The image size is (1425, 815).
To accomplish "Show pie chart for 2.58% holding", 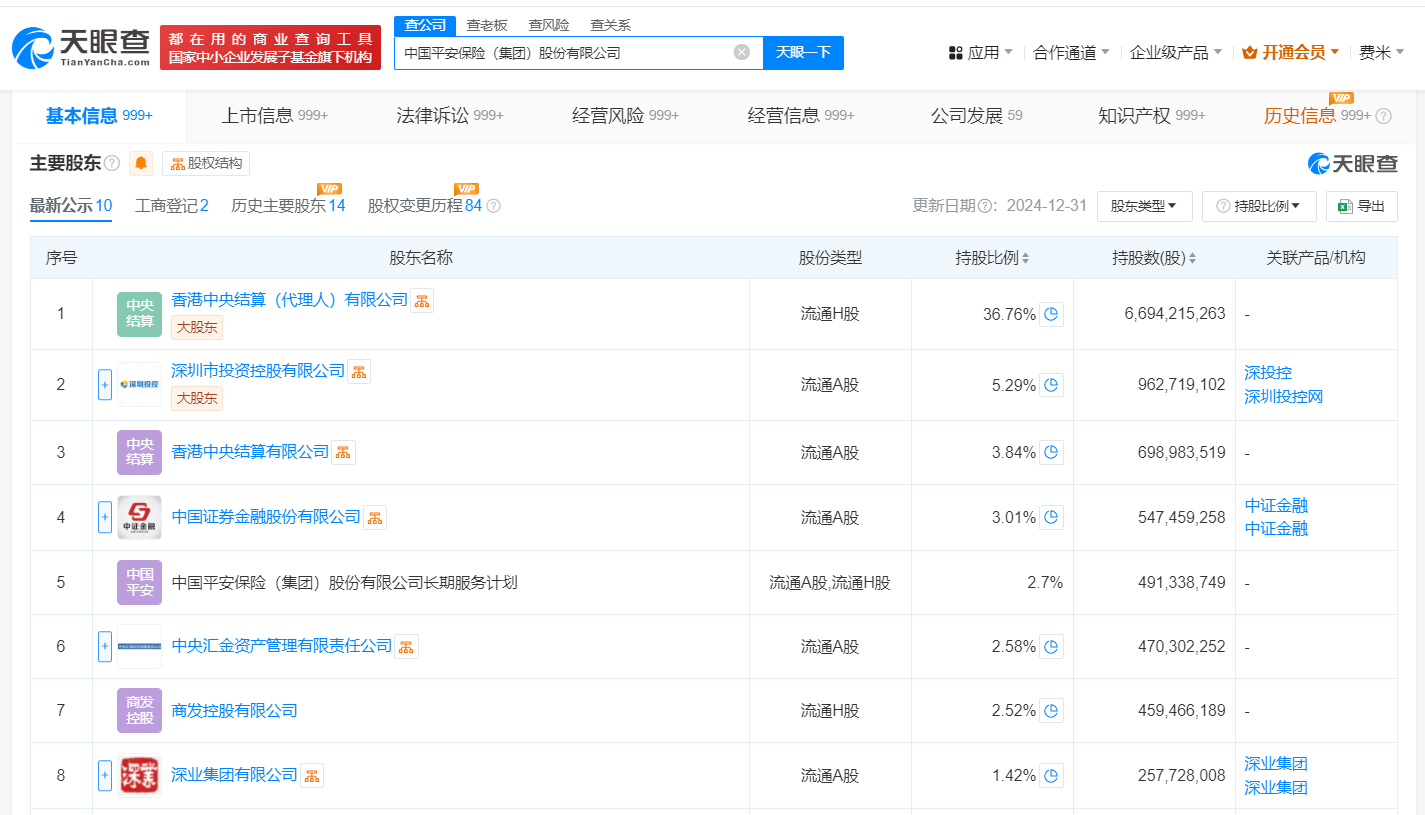I will (1051, 647).
